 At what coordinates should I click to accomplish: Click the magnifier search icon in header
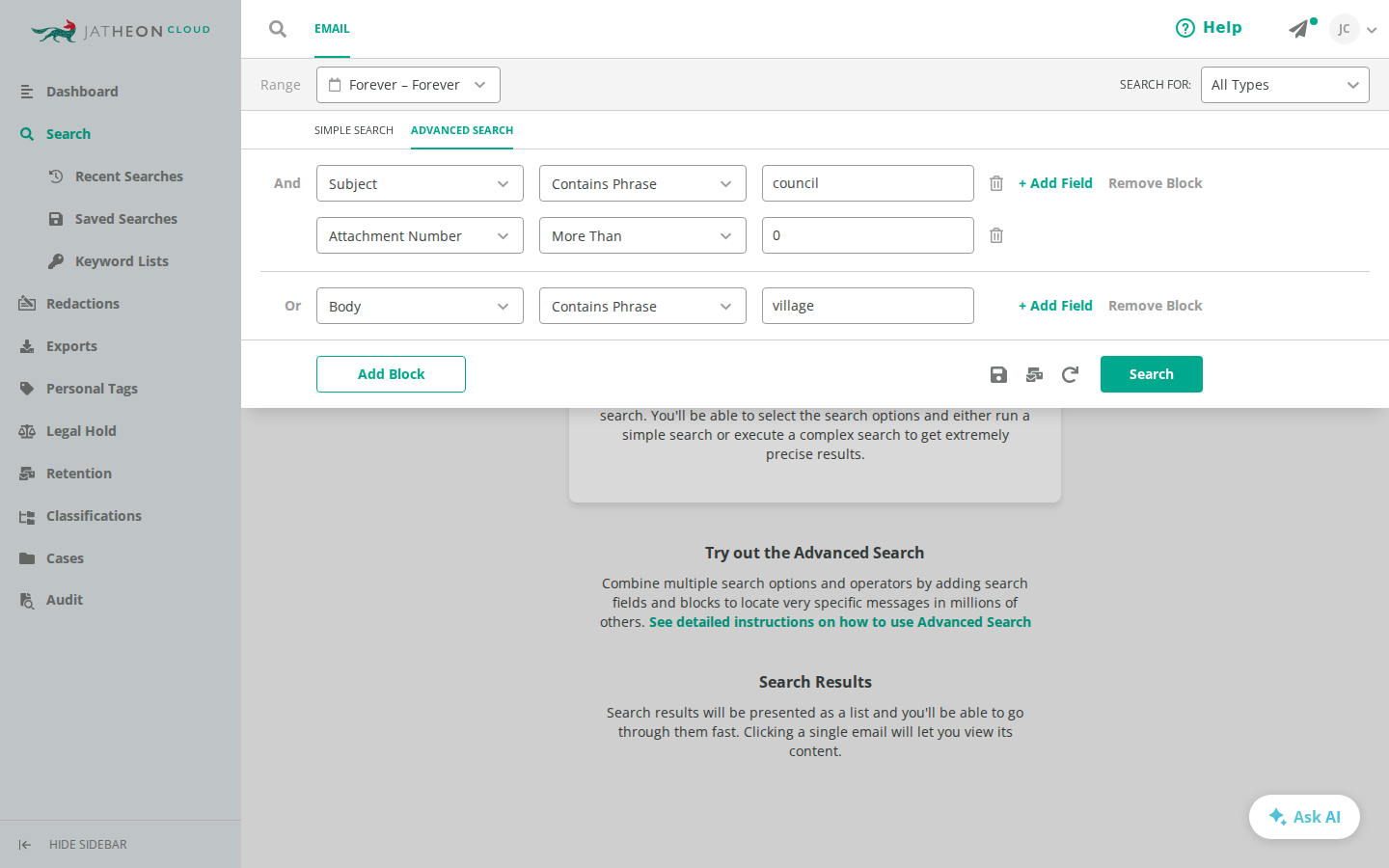point(278,29)
